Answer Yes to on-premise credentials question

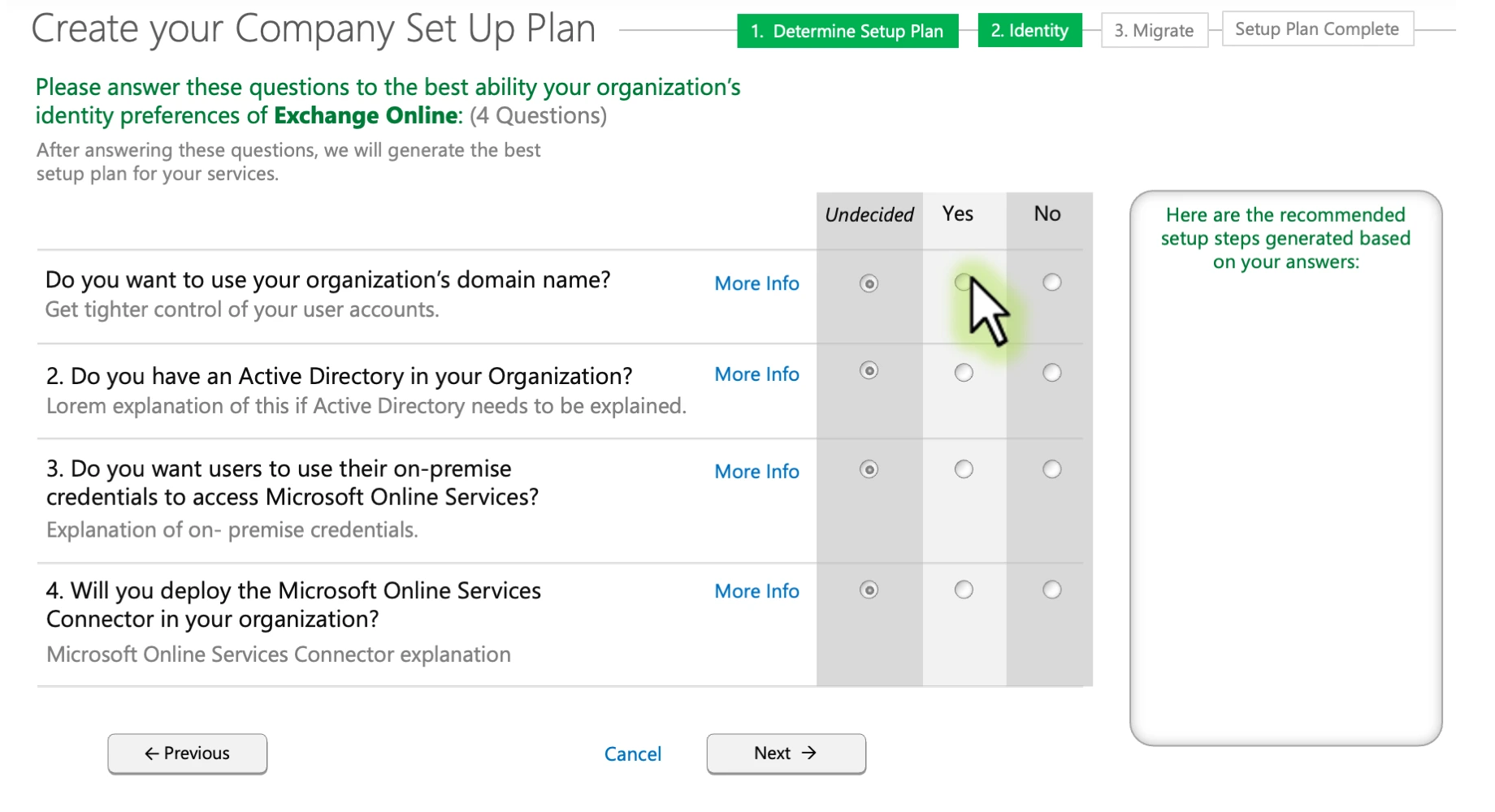[x=964, y=469]
